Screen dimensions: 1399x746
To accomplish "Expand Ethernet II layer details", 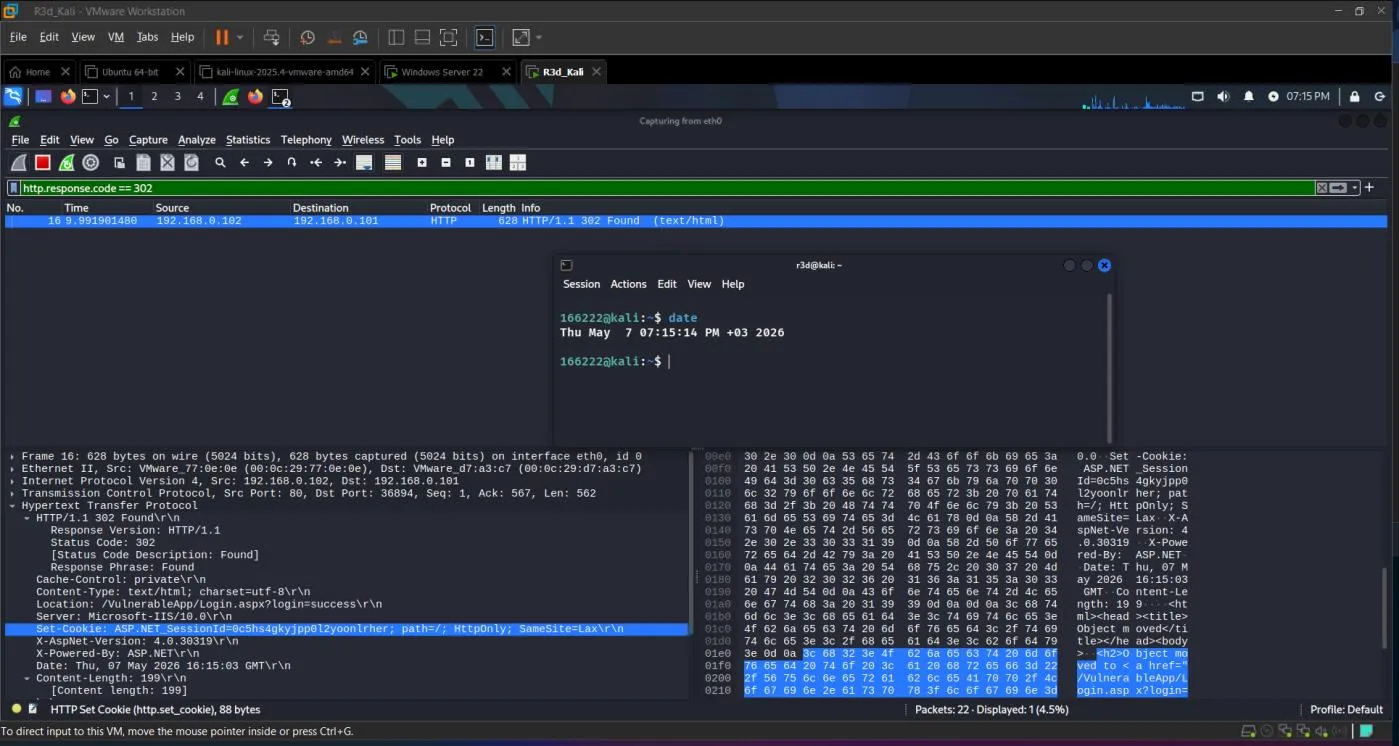I will (13, 468).
